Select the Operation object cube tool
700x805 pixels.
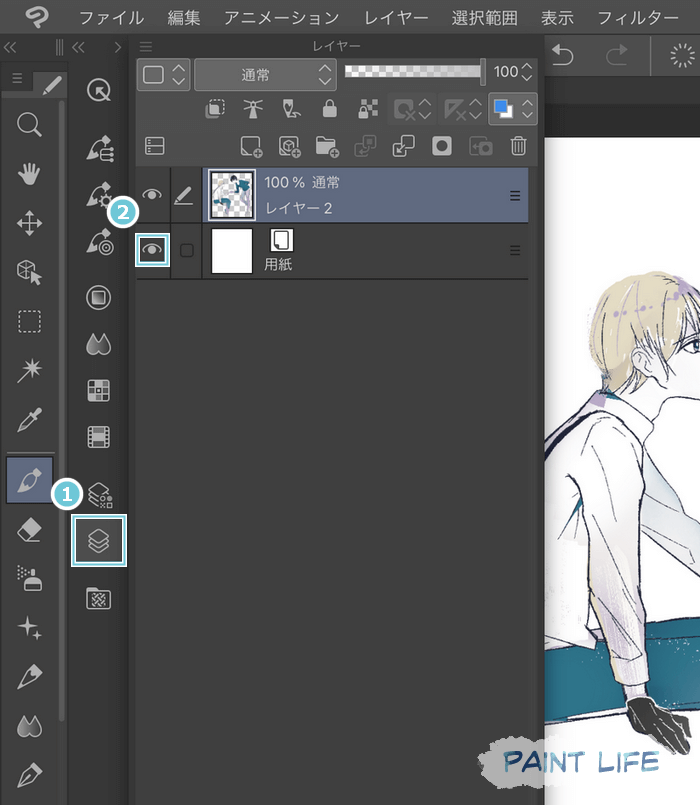29,272
